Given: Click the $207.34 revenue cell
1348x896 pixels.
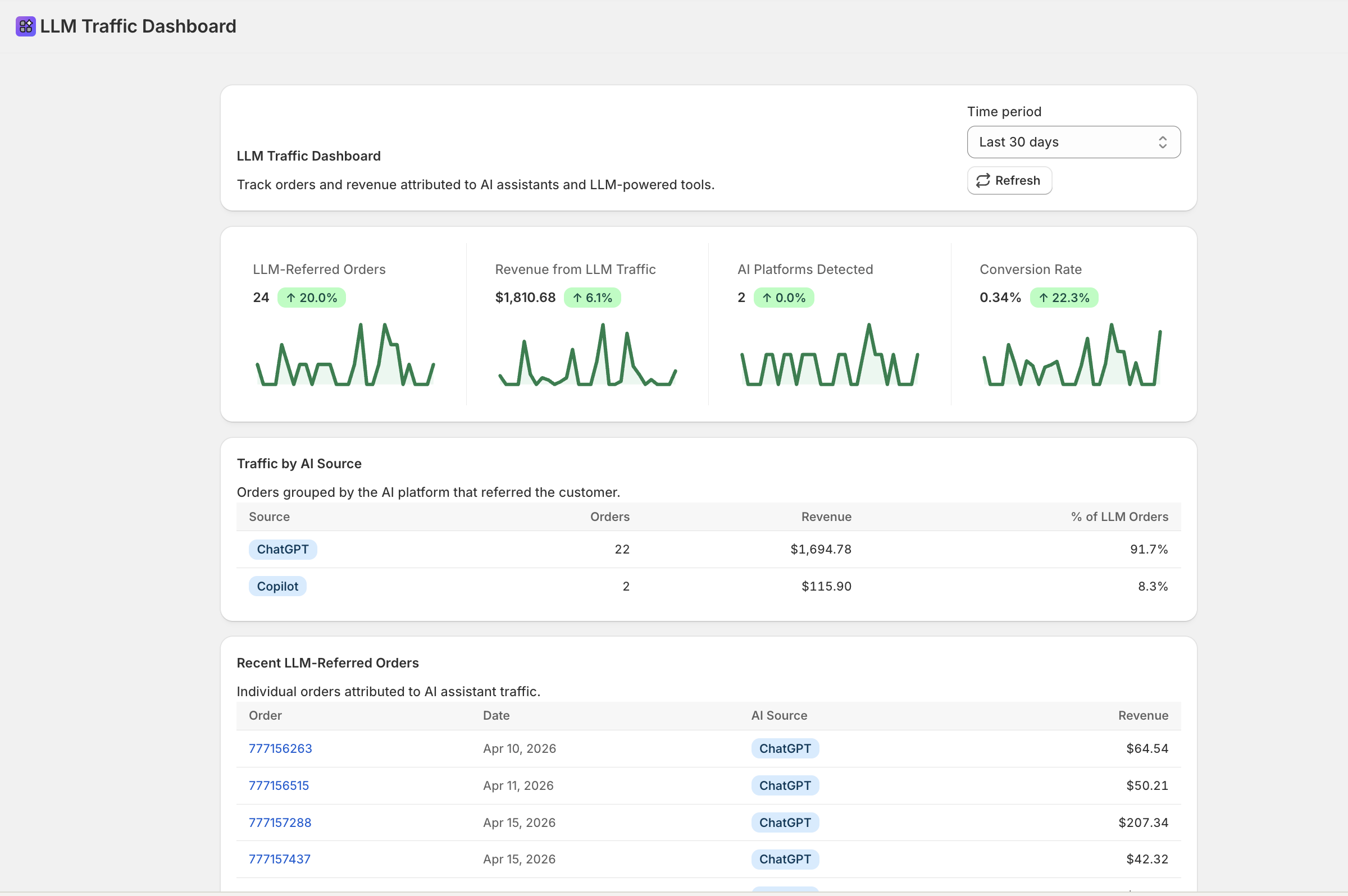Looking at the screenshot, I should tap(1143, 823).
